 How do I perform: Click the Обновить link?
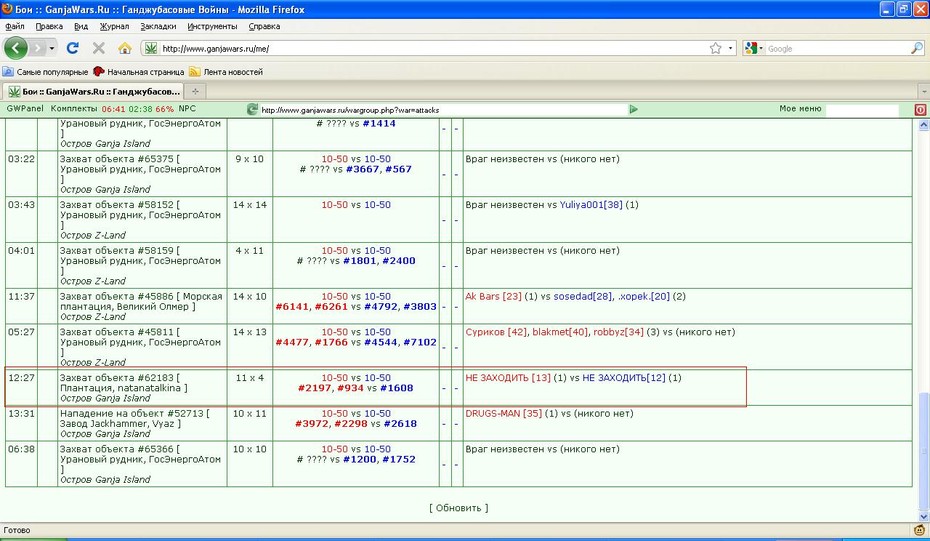458,508
